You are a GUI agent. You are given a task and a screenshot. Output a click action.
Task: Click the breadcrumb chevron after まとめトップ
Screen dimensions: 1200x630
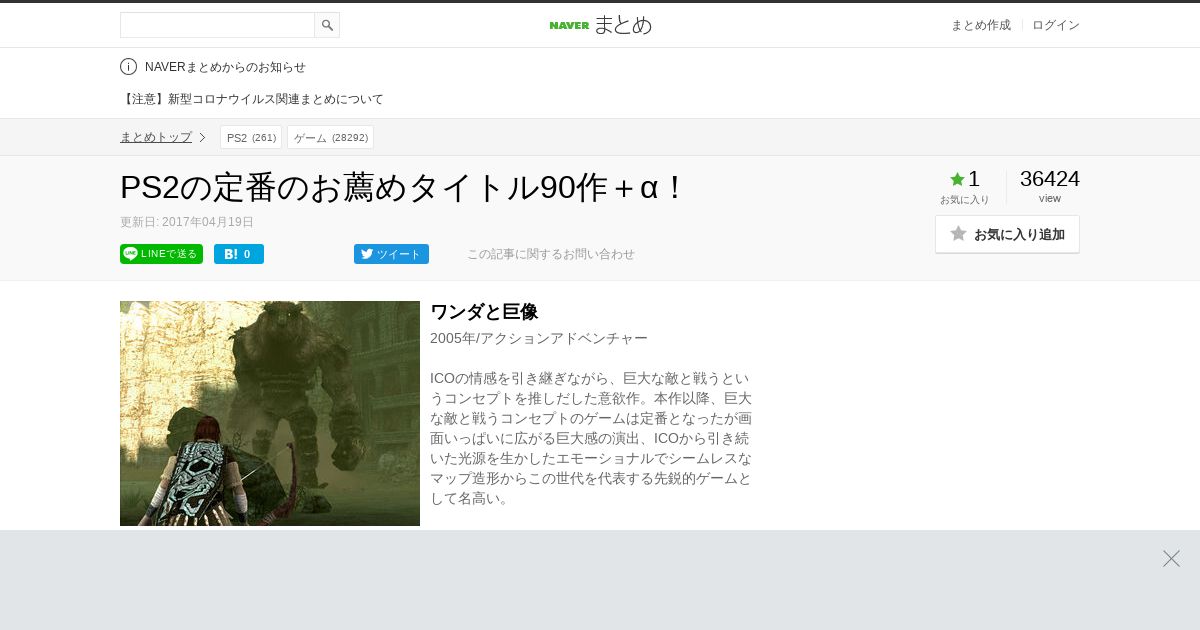tap(202, 137)
